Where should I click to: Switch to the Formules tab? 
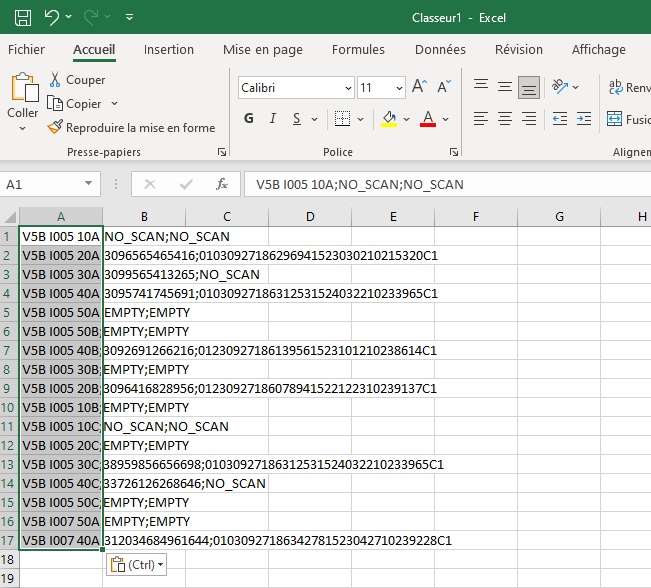[358, 50]
